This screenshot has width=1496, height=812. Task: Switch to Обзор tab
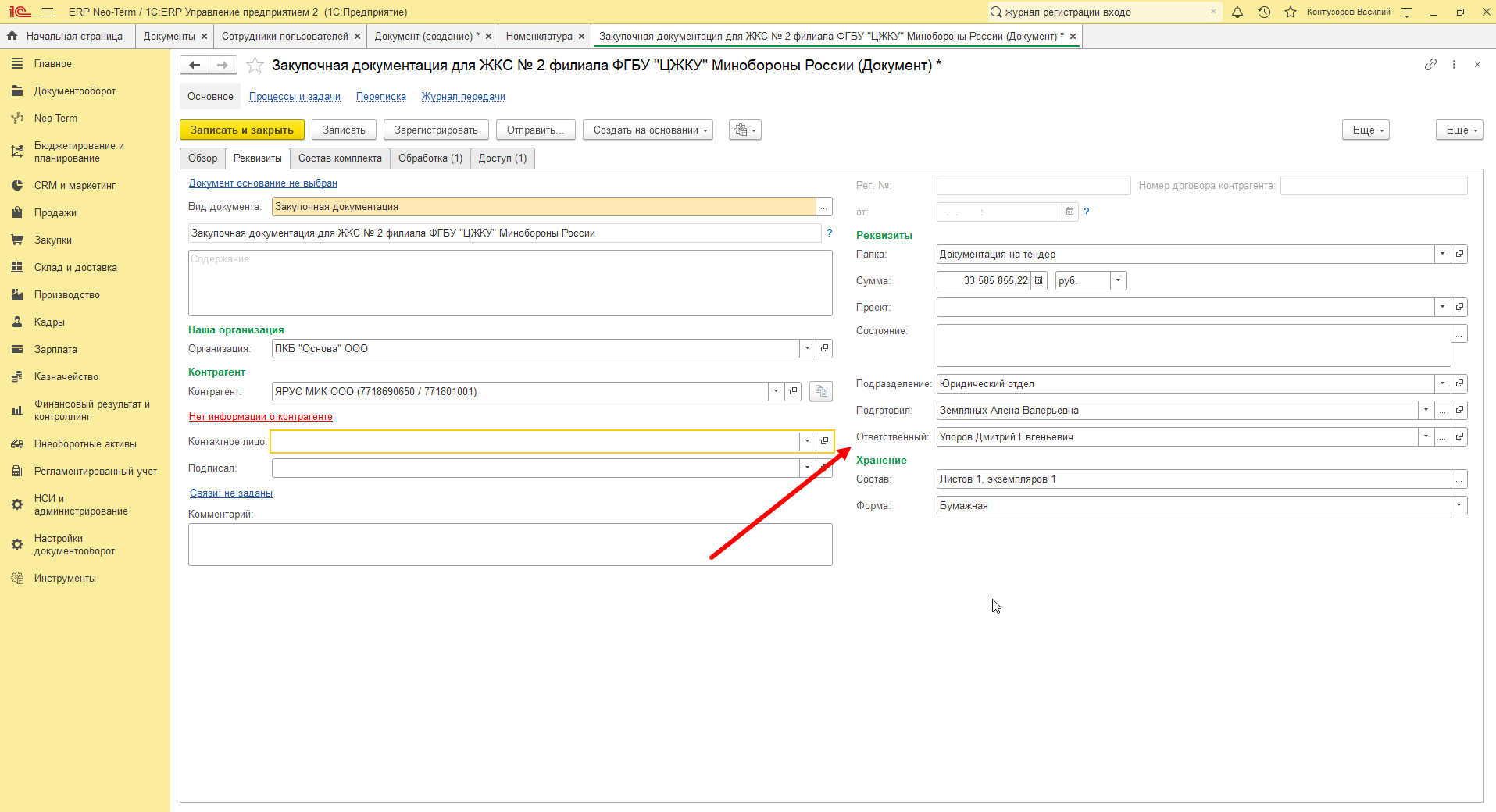pos(202,158)
